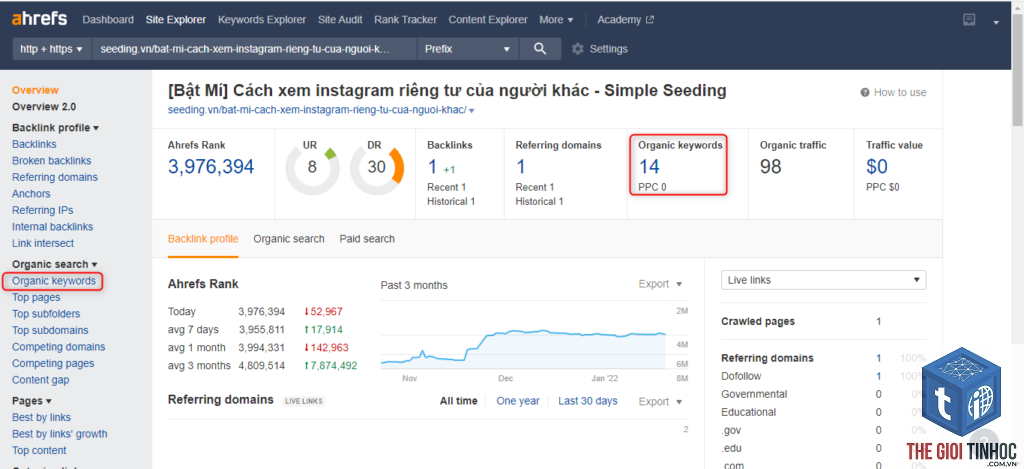Open the Prefix mode dropdown
Screen dimensions: 1024x469
click(x=468, y=49)
